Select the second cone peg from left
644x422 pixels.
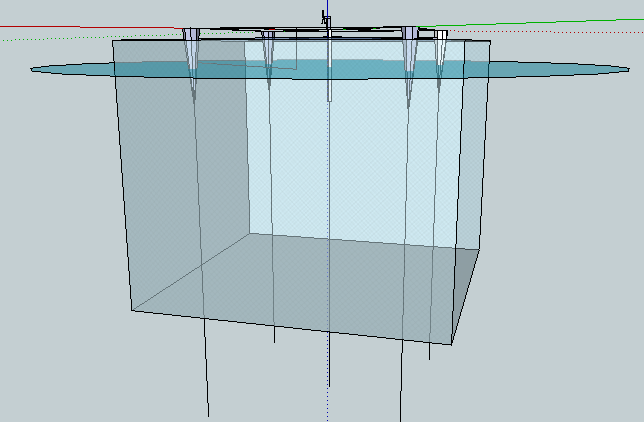pyautogui.click(x=268, y=55)
